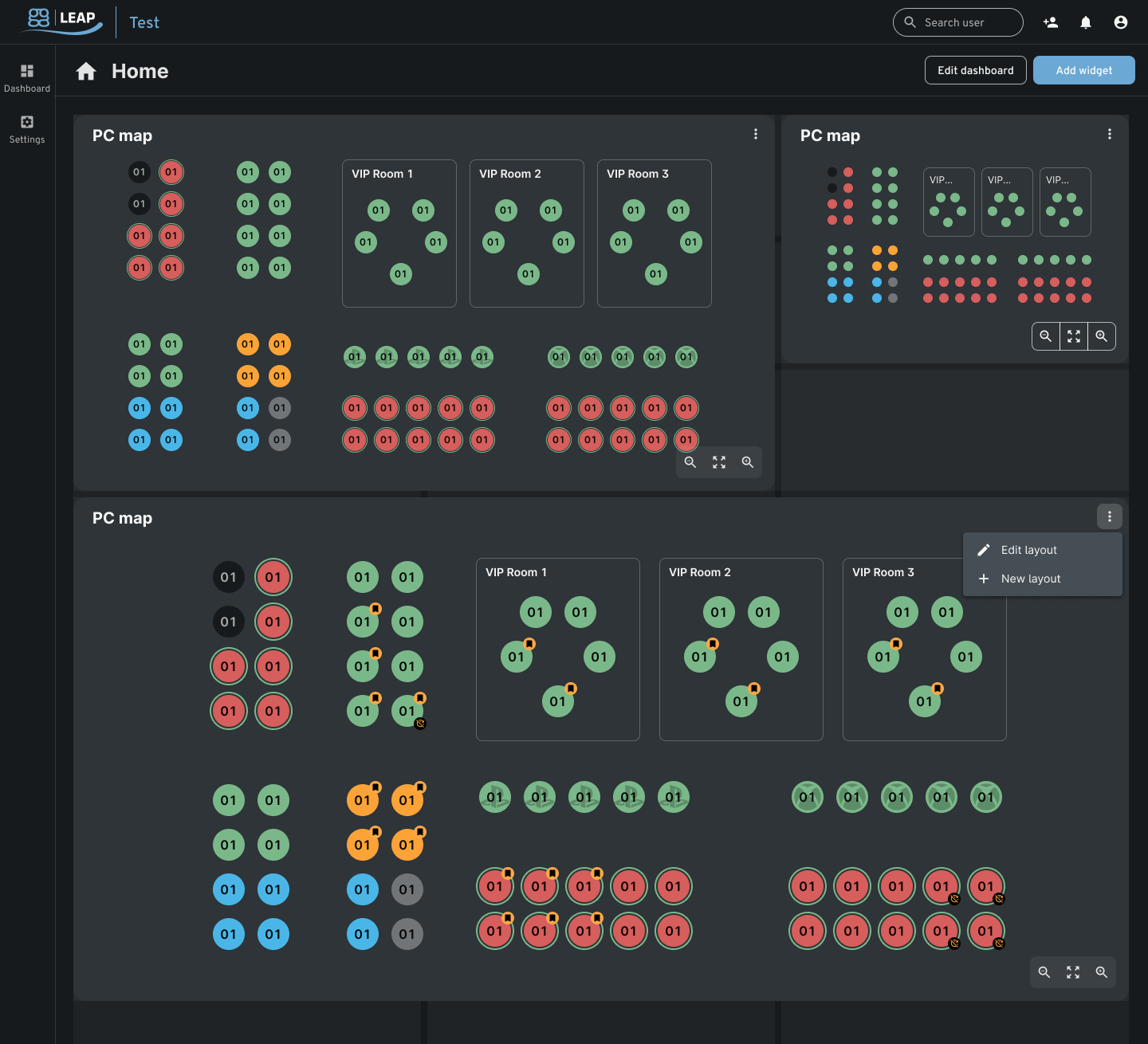The width and height of the screenshot is (1148, 1044).
Task: Click the Home house icon
Action: [86, 72]
